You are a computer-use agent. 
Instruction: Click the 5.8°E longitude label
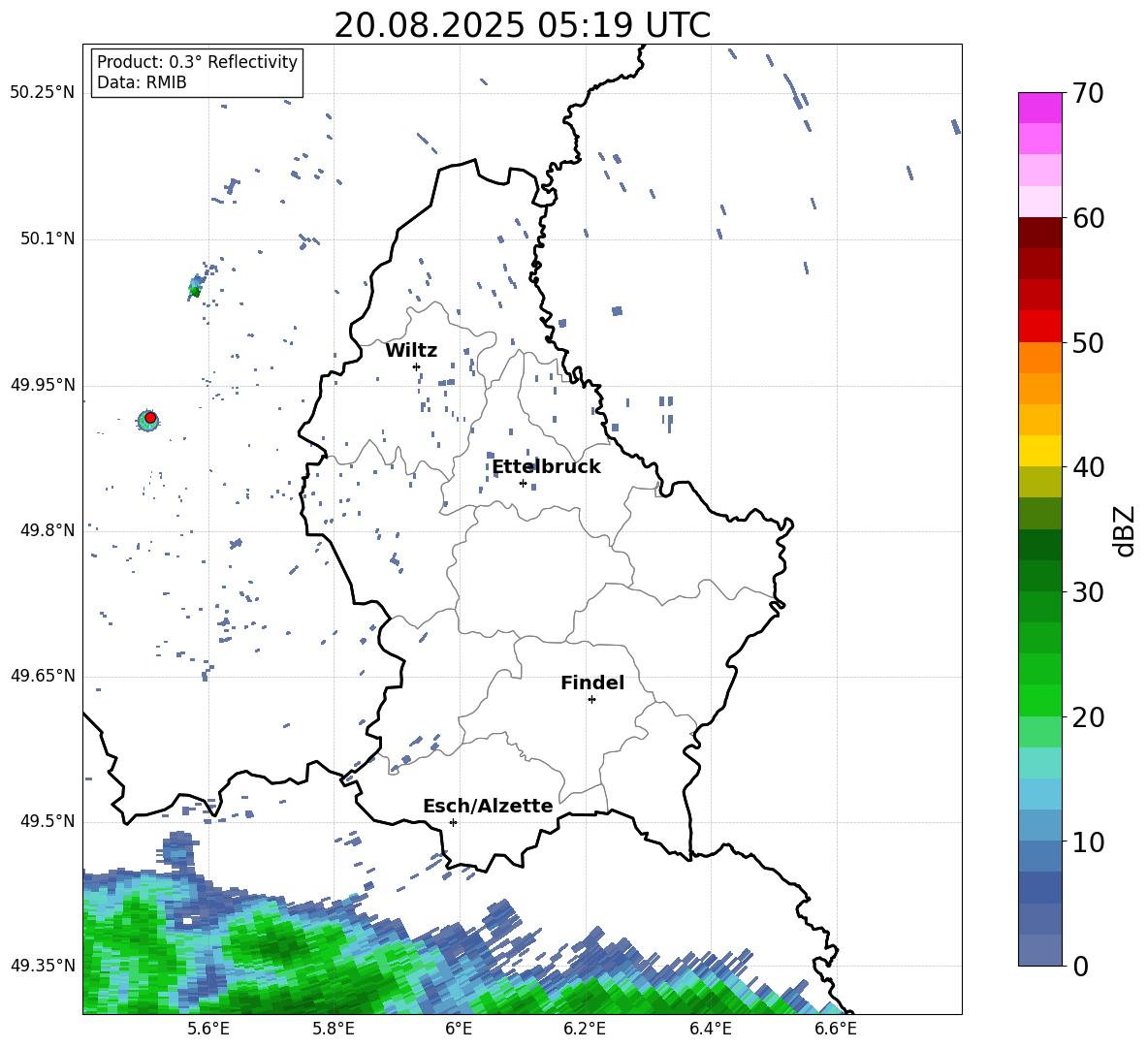pyautogui.click(x=334, y=1029)
